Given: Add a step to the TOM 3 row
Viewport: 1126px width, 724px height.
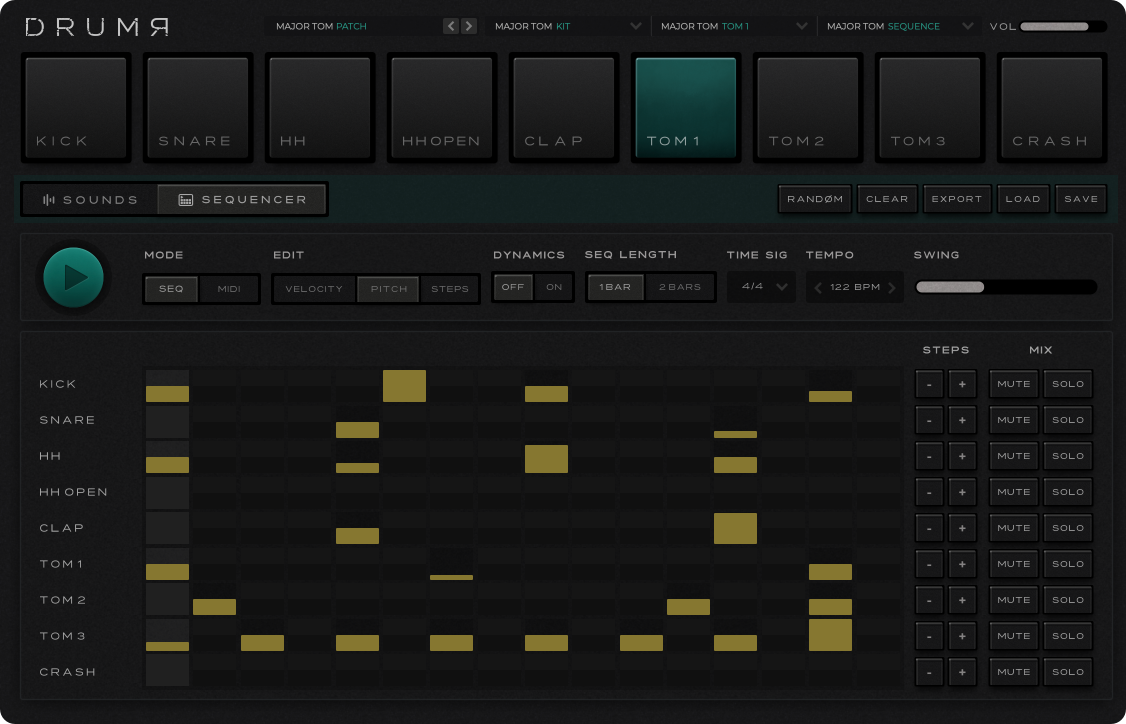Looking at the screenshot, I should click(962, 636).
